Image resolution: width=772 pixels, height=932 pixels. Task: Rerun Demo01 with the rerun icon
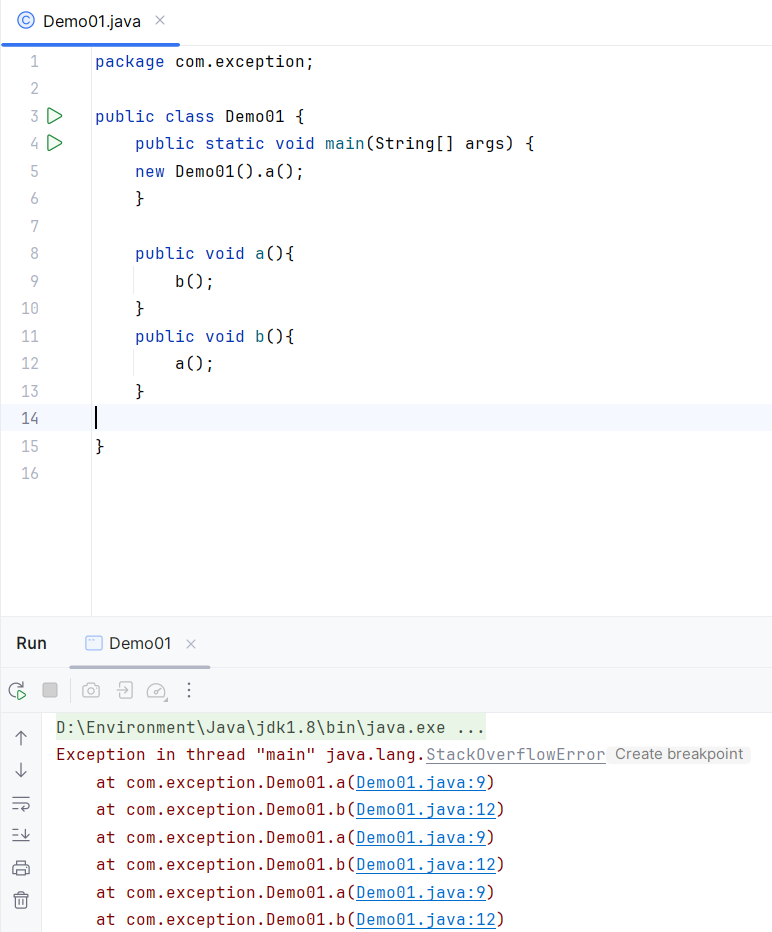[17, 691]
